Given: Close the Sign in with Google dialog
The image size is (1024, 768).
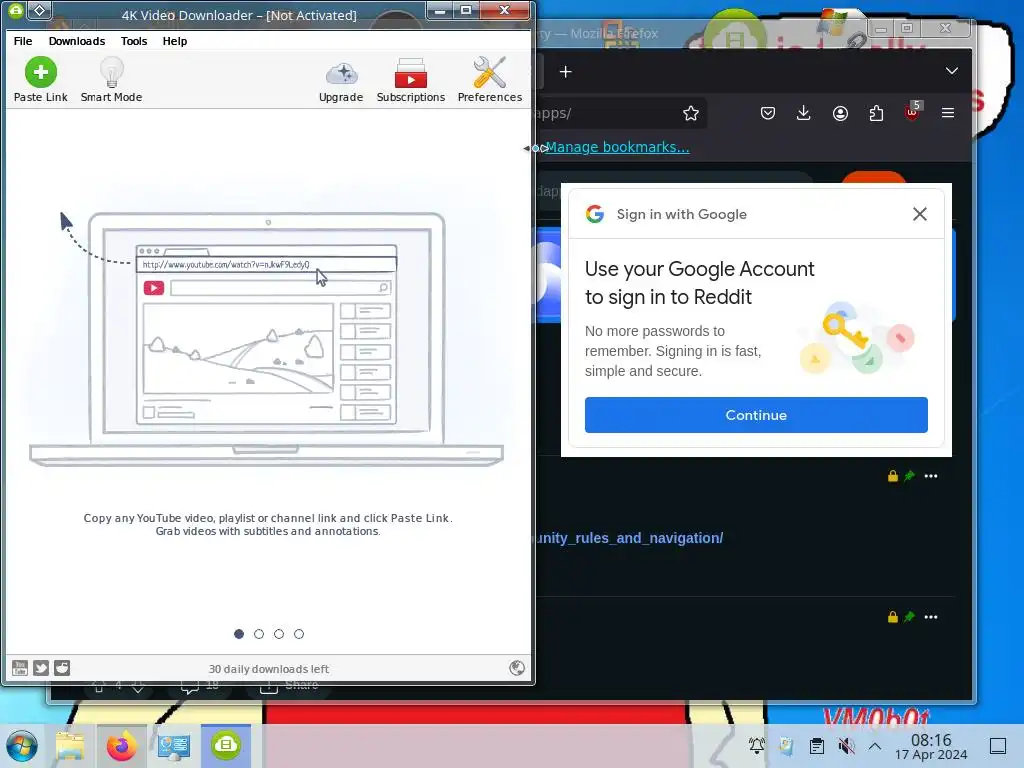Looking at the screenshot, I should click(920, 214).
